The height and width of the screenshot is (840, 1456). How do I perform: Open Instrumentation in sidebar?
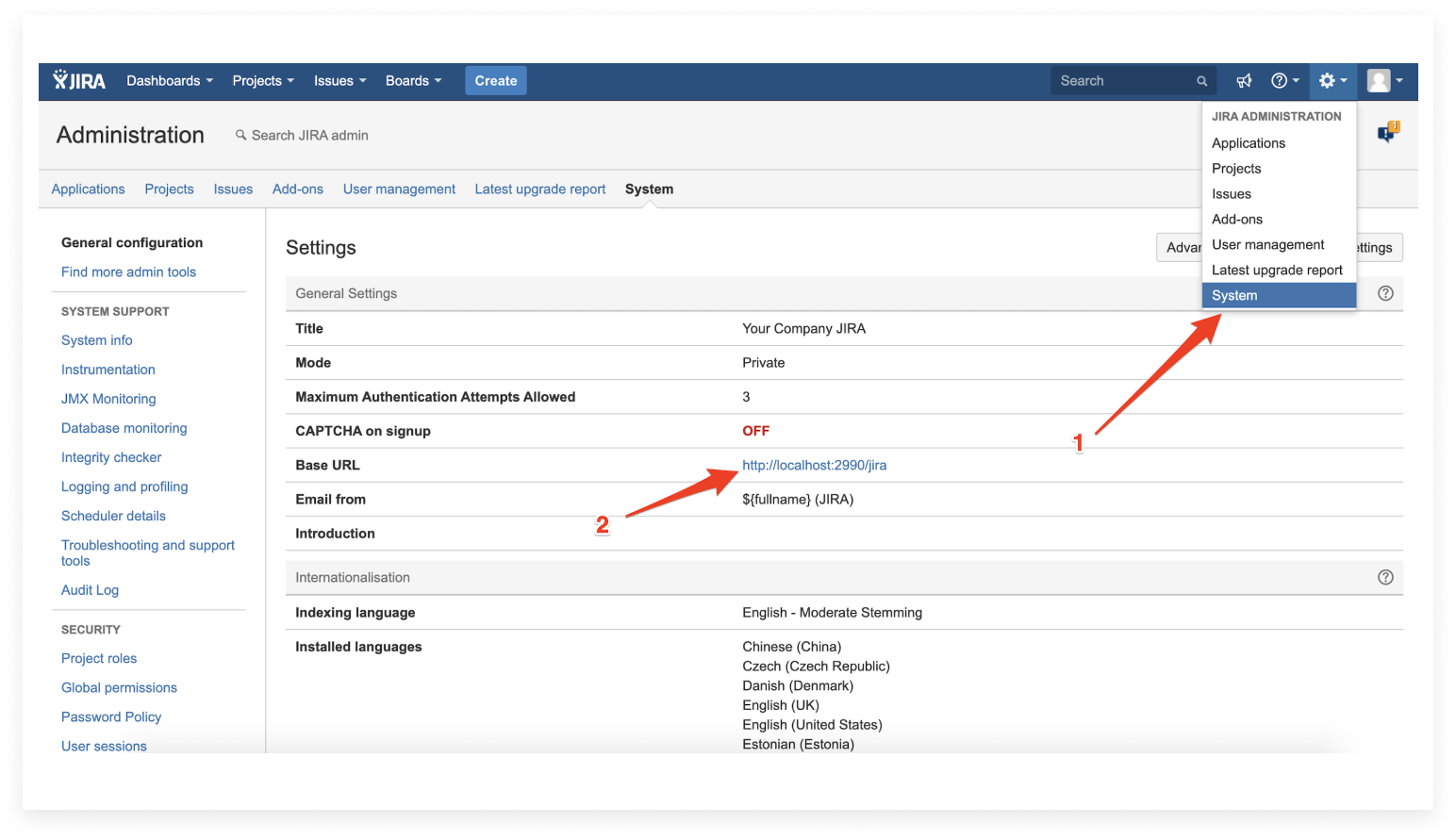click(108, 370)
